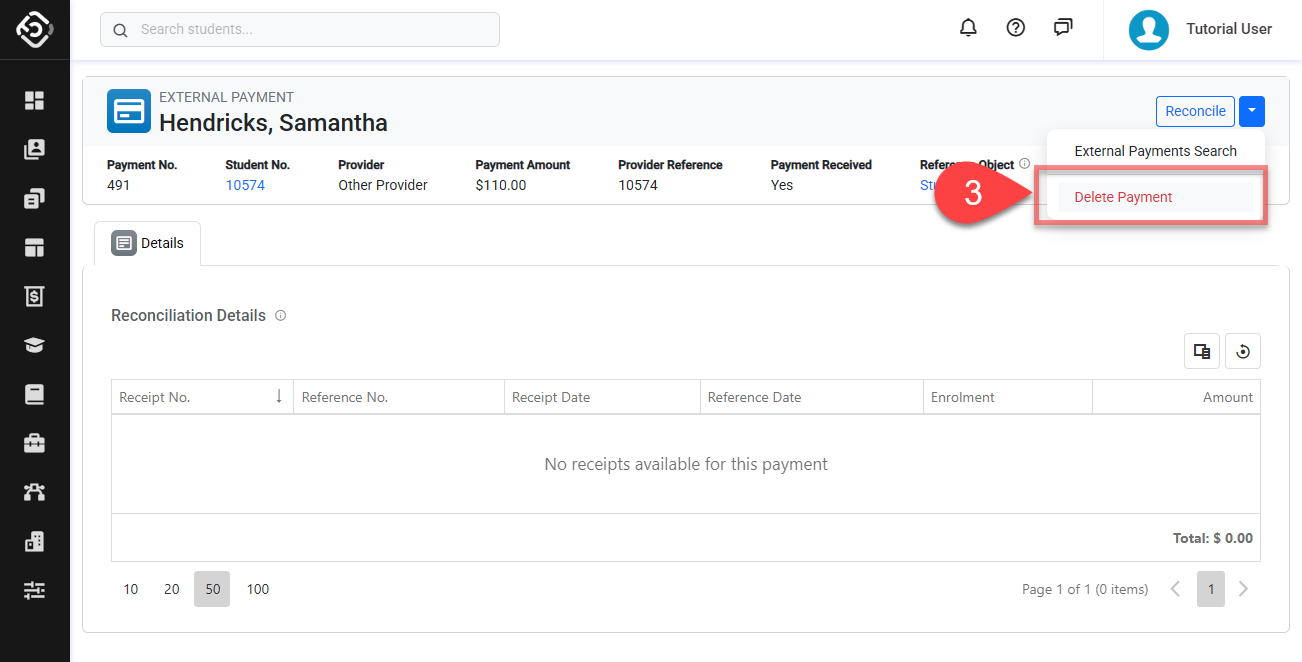Toggle the dropdown arrow beside Reconcile
Image resolution: width=1302 pixels, height=662 pixels.
(1252, 111)
